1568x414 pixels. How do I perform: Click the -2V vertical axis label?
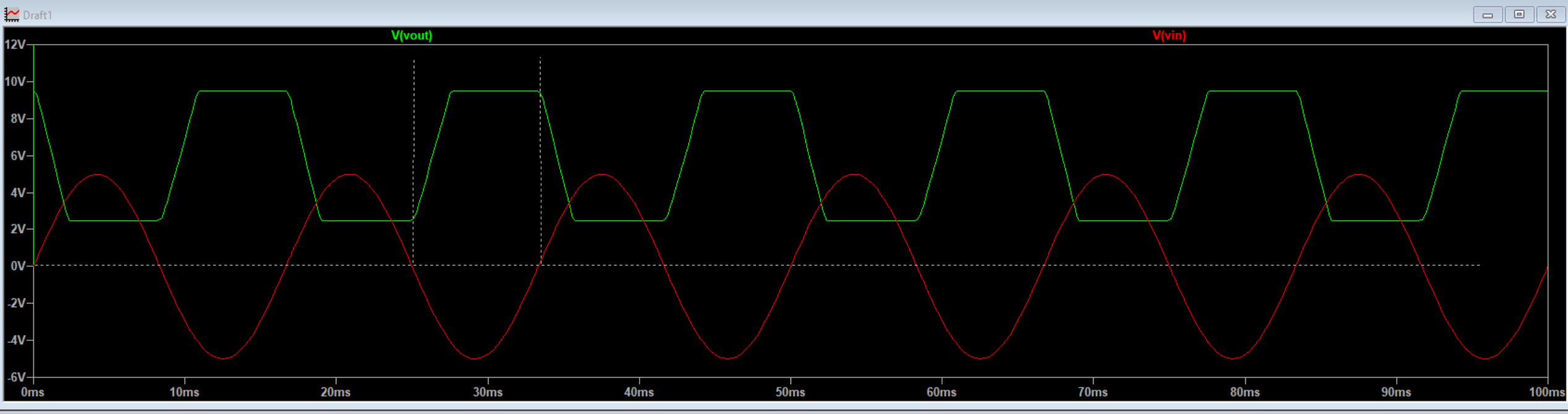point(16,303)
